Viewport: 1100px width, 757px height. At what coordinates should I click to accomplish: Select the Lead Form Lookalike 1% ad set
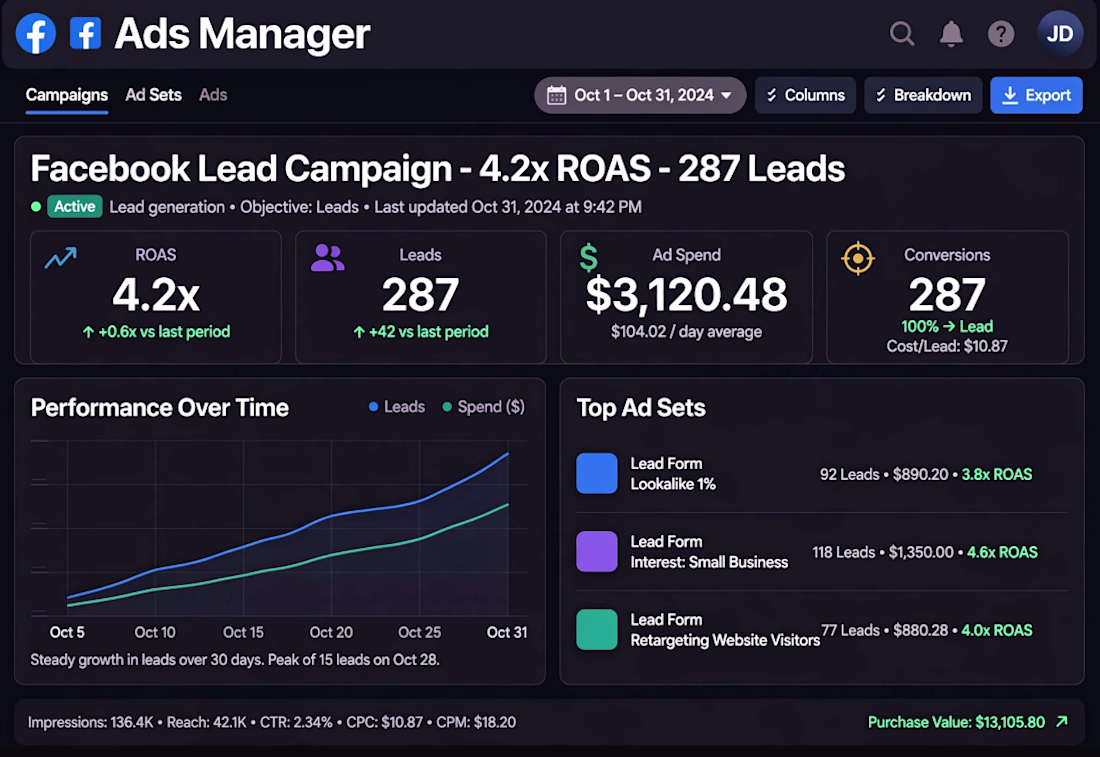821,474
